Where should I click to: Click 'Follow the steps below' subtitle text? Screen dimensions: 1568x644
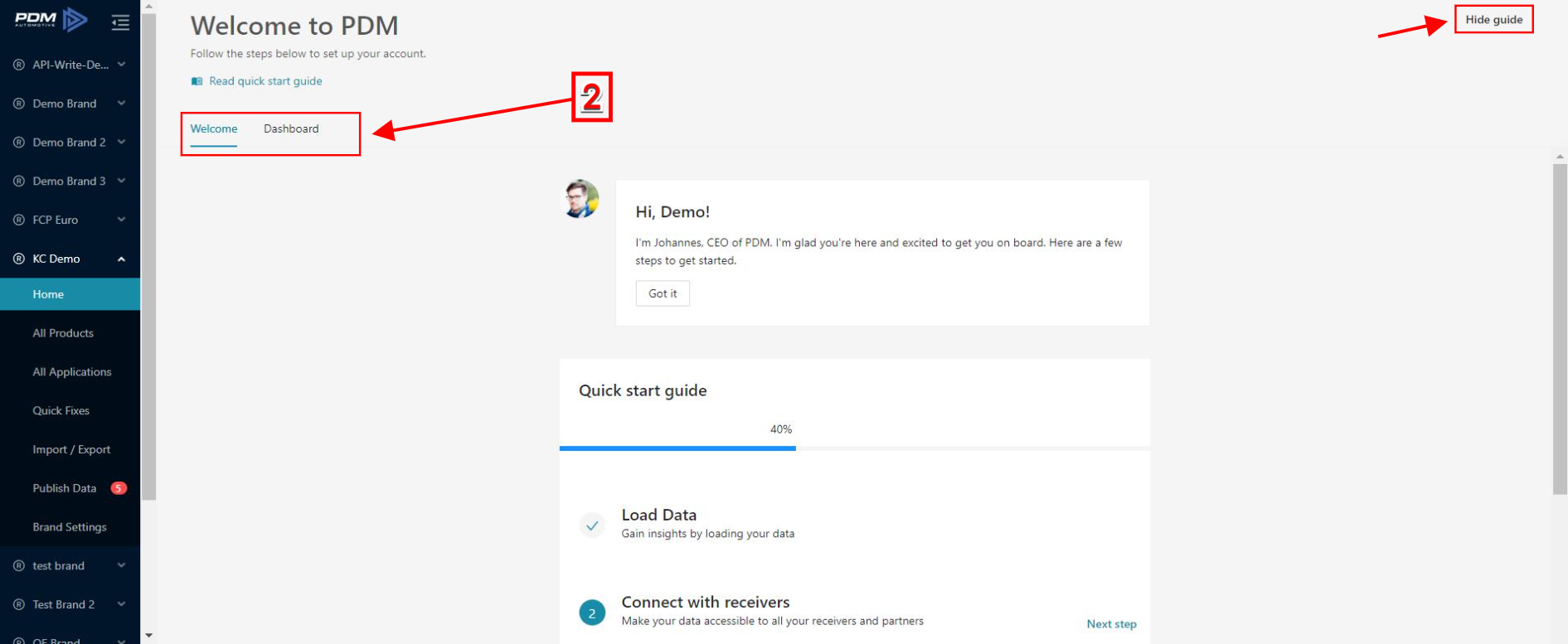308,54
